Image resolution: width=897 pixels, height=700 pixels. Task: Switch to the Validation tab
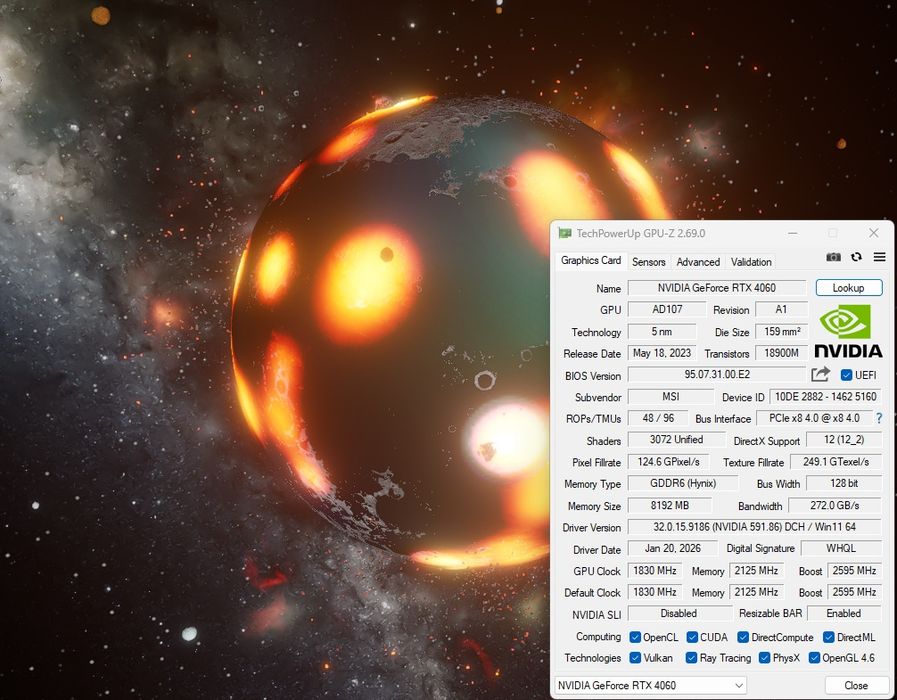pos(751,262)
